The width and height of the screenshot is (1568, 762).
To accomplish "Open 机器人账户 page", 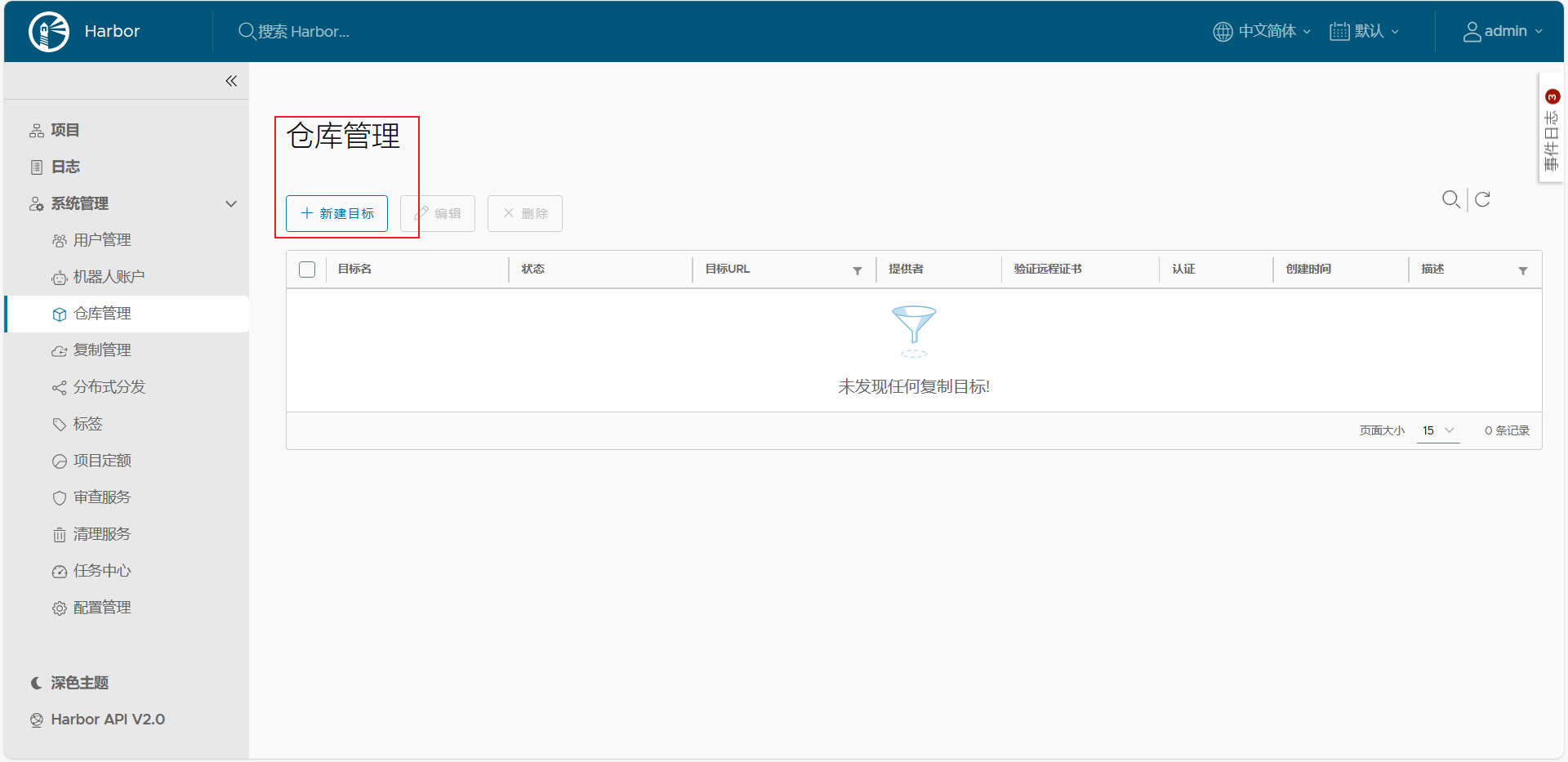I will click(x=109, y=277).
